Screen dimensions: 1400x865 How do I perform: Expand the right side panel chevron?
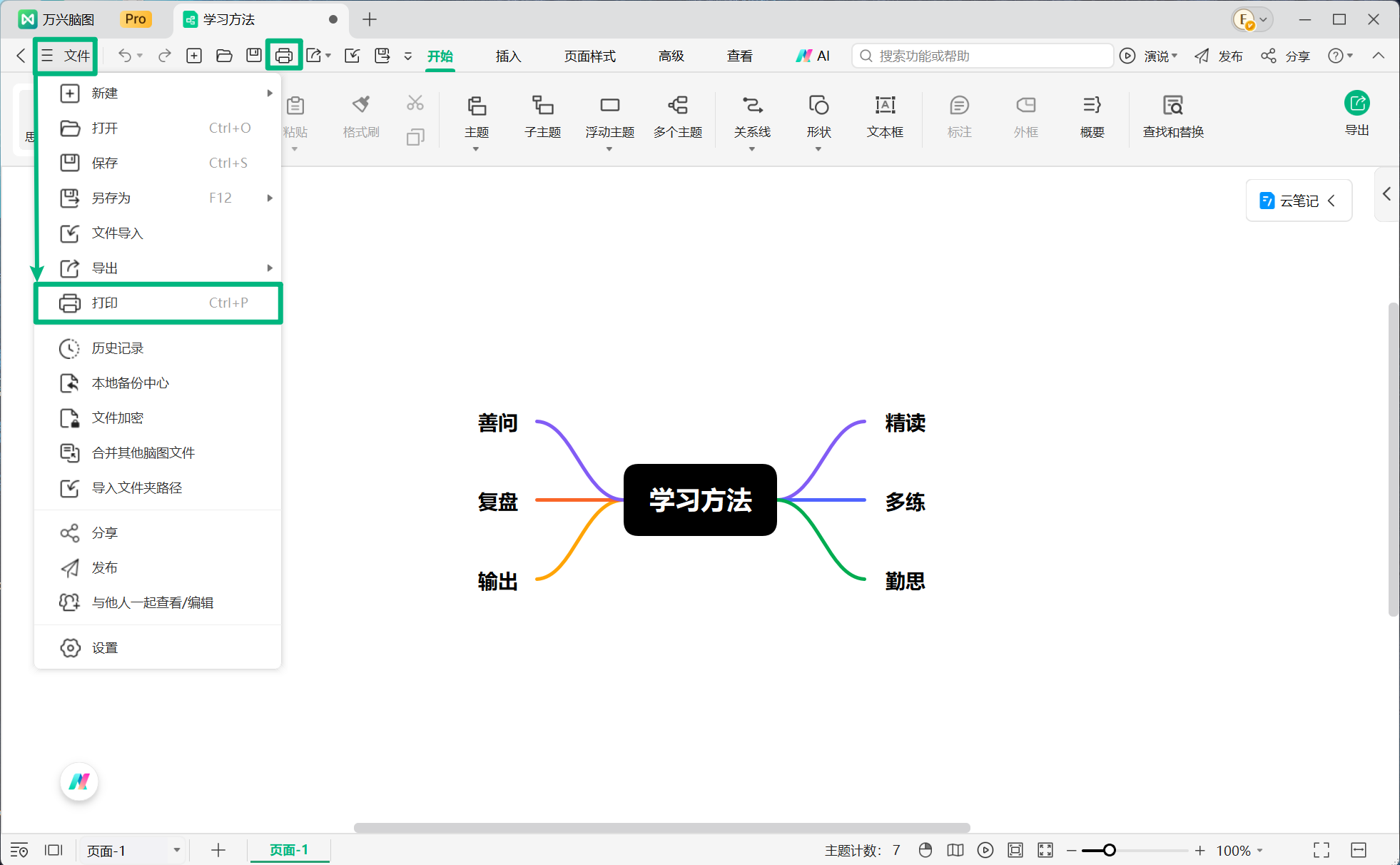click(x=1386, y=193)
